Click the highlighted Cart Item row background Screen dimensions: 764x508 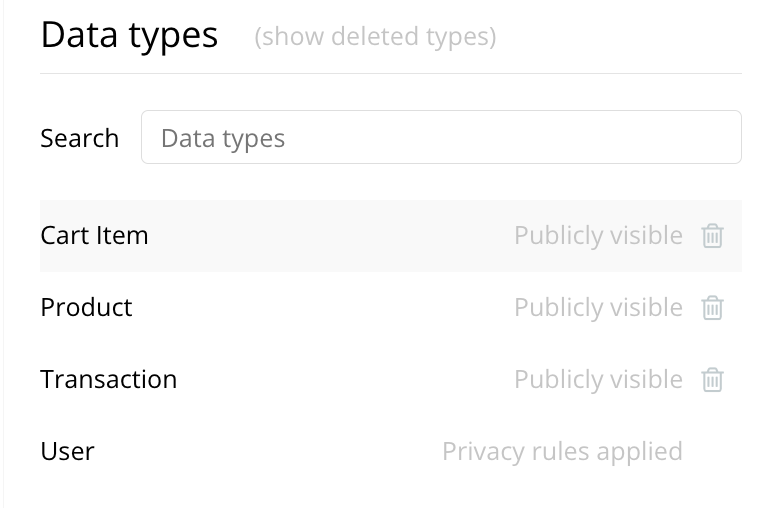tap(331, 236)
